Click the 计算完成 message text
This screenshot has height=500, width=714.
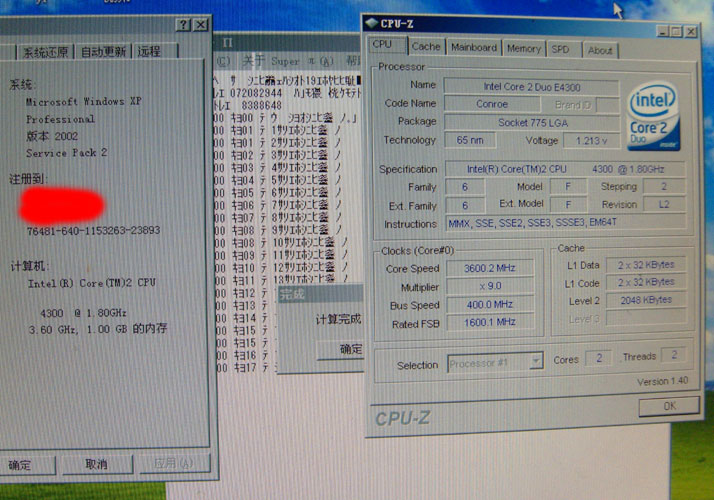(338, 319)
